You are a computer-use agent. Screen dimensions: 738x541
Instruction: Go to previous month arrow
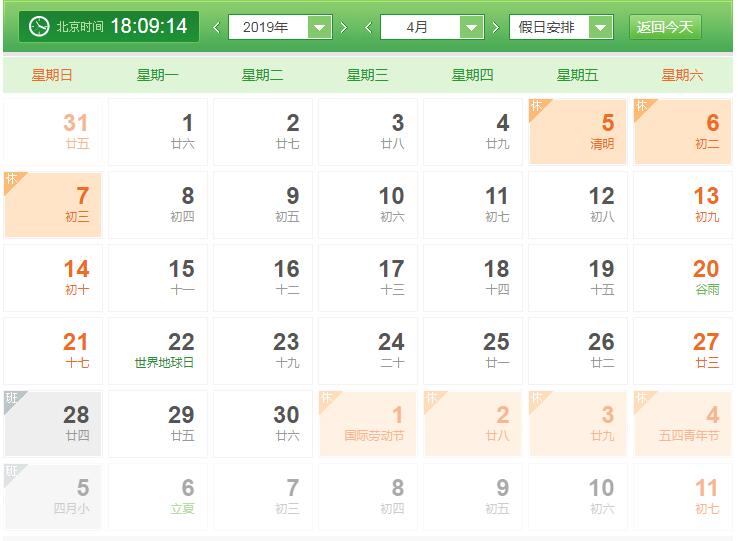[x=368, y=27]
